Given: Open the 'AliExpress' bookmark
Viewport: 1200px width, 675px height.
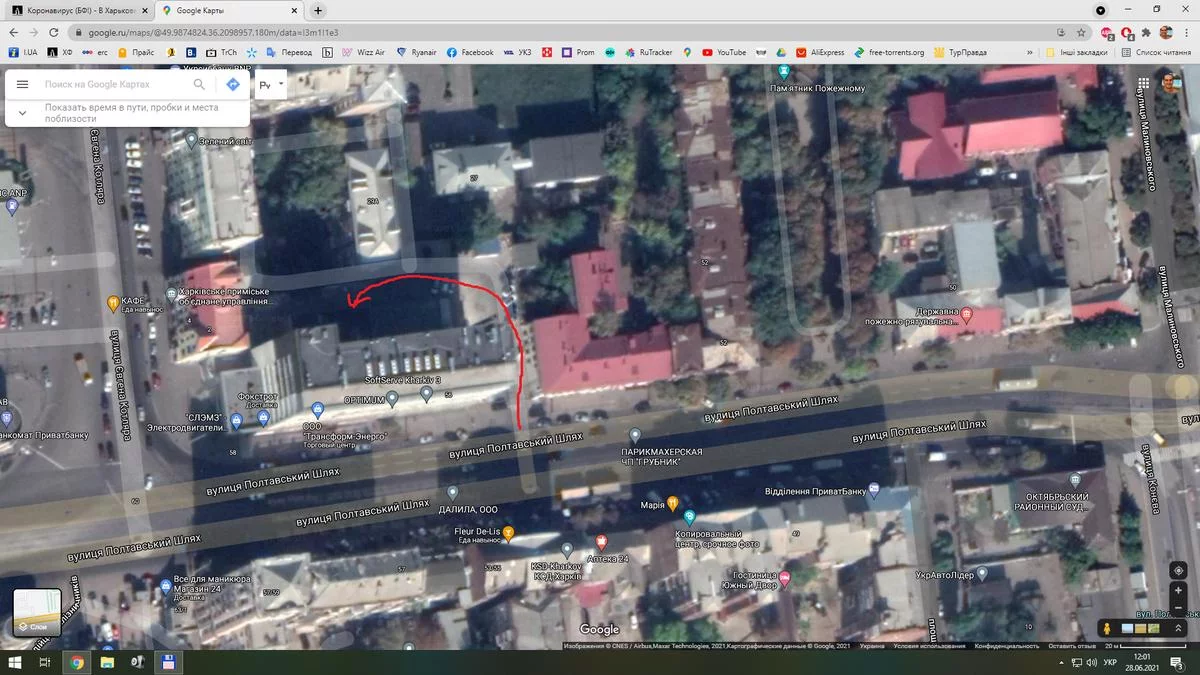Looking at the screenshot, I should click(x=820, y=52).
